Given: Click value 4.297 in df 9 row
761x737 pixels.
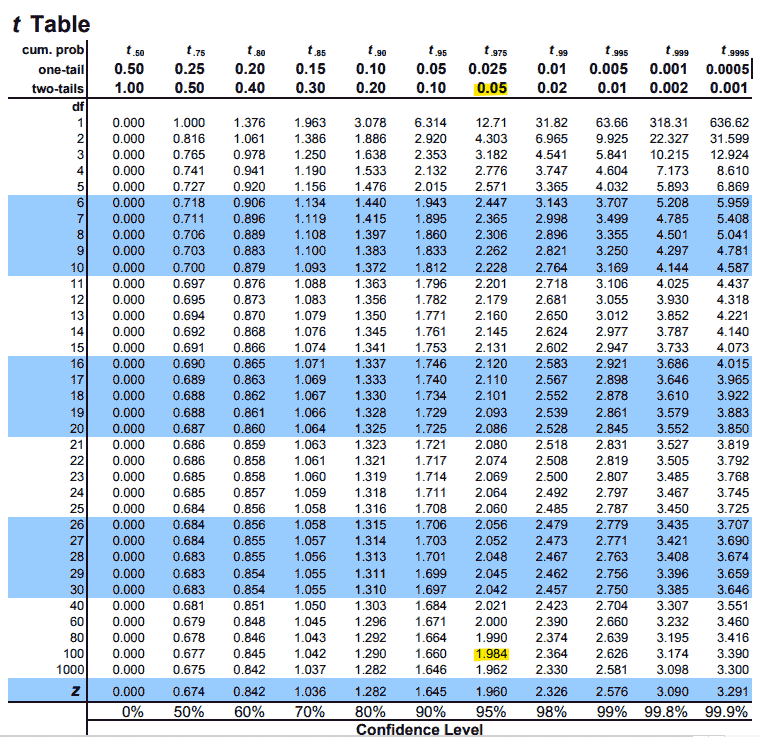Looking at the screenshot, I should (672, 251).
